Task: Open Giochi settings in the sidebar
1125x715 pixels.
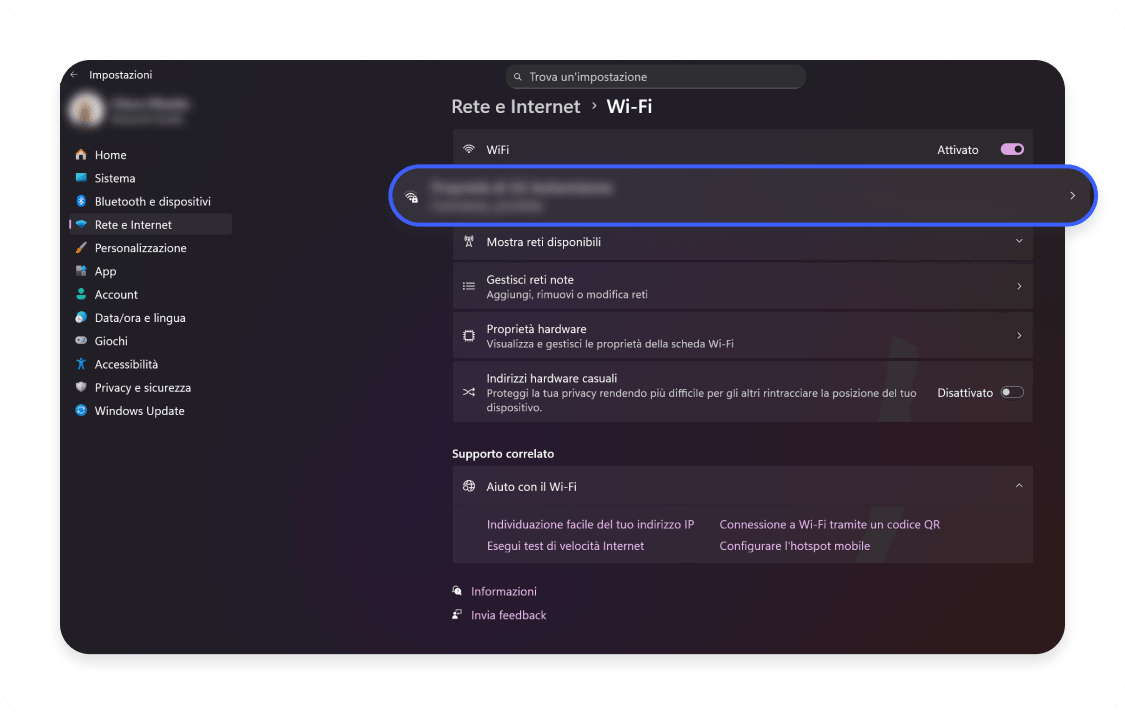Action: click(x=111, y=341)
